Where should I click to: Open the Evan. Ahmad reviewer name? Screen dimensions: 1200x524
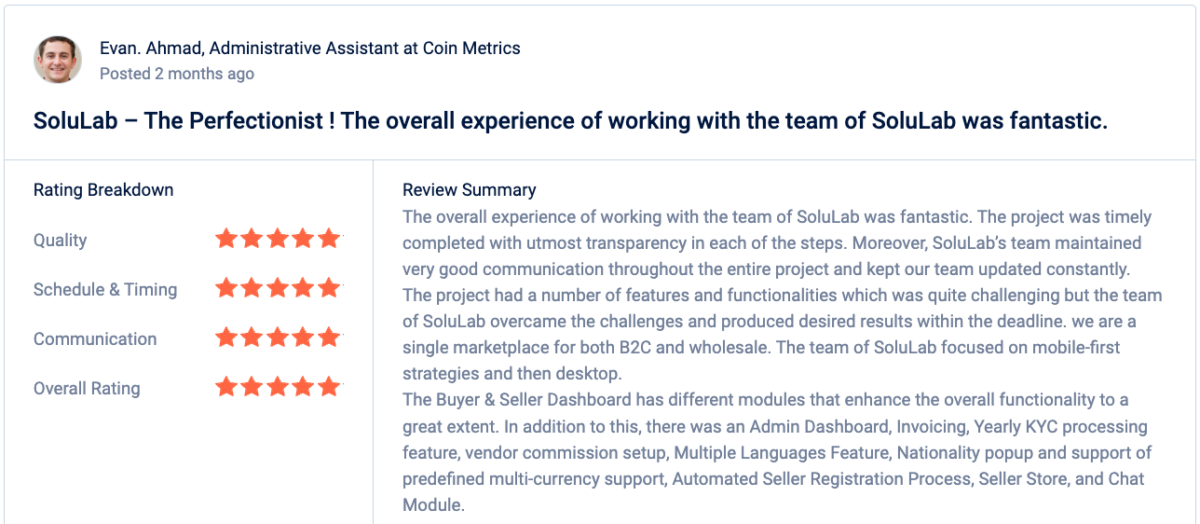click(x=149, y=48)
